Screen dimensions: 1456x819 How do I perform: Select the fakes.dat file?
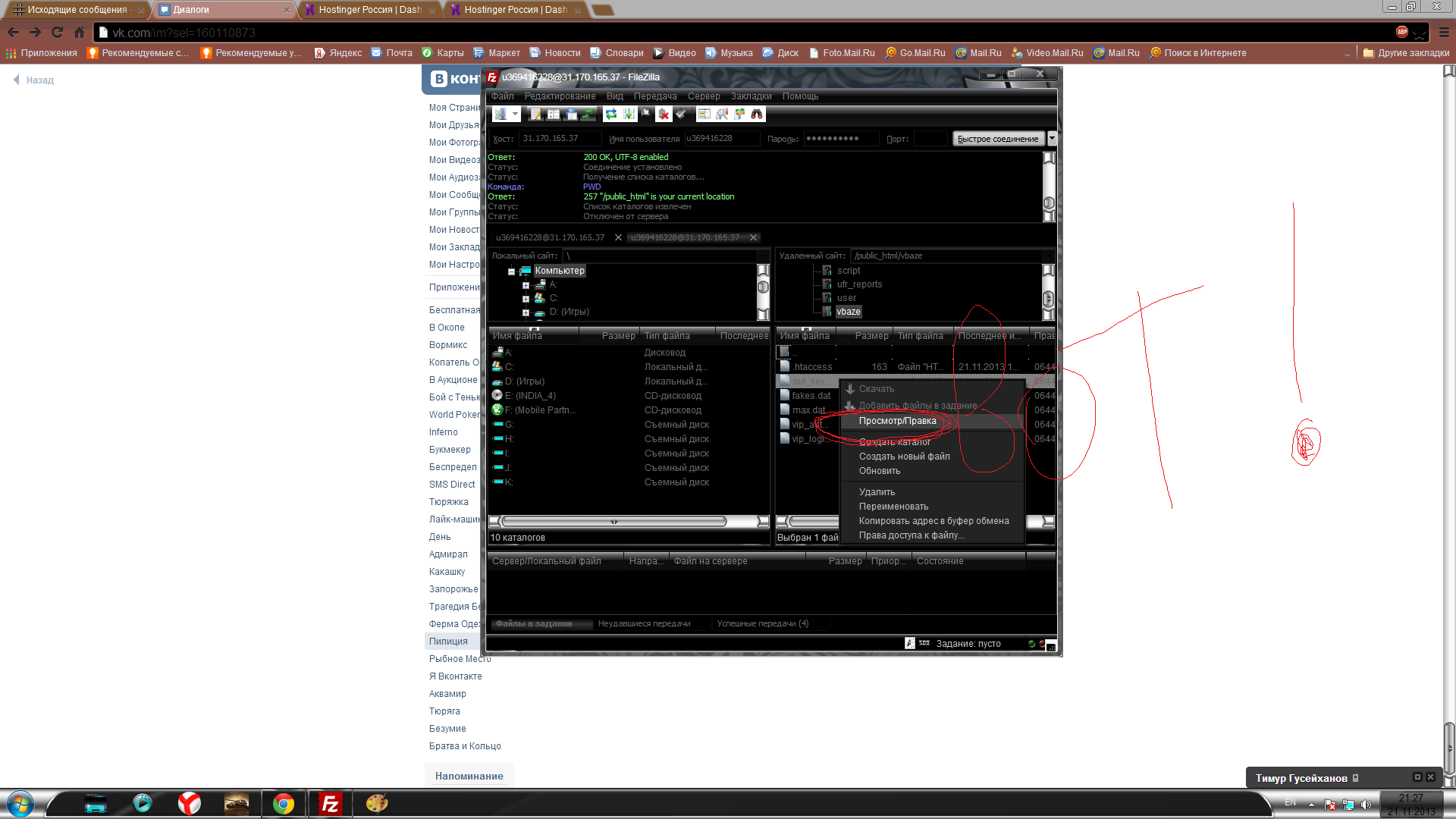click(x=811, y=396)
